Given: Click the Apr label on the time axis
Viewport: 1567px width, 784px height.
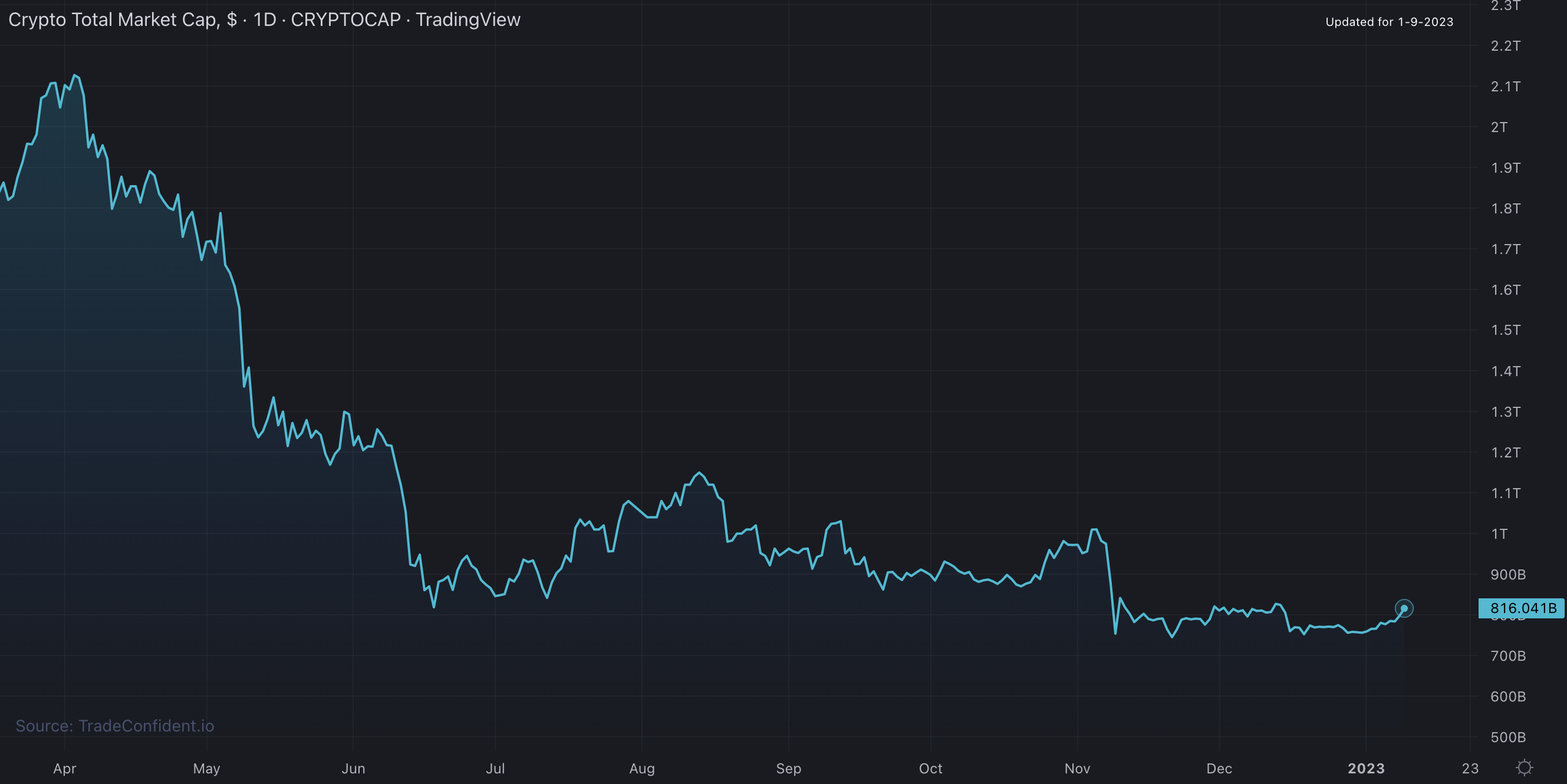Looking at the screenshot, I should click(x=64, y=768).
